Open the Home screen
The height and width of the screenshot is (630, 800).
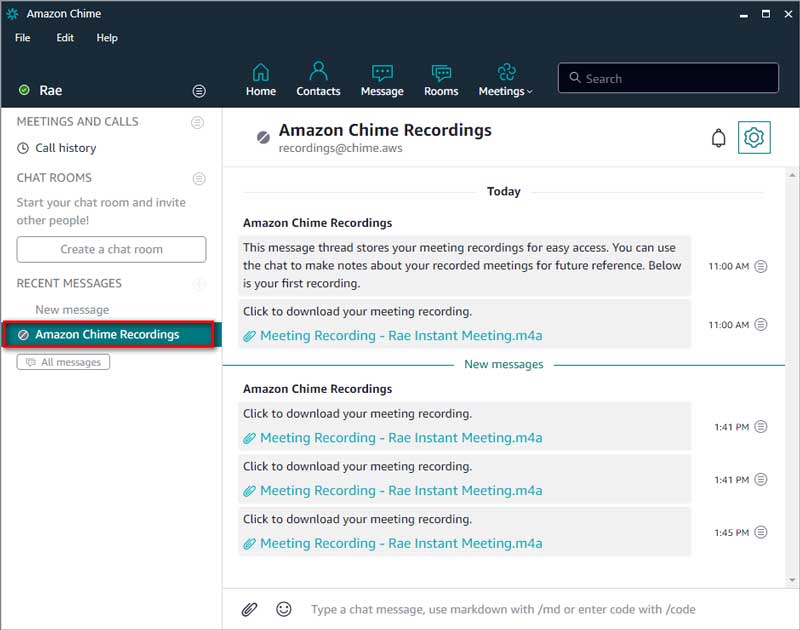260,80
